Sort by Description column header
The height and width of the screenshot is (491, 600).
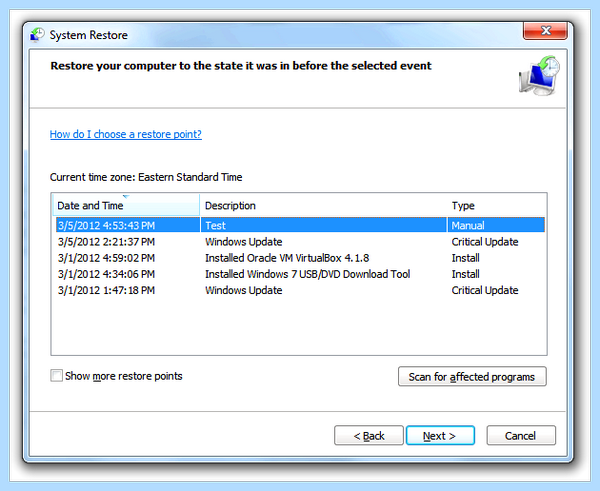pyautogui.click(x=323, y=206)
